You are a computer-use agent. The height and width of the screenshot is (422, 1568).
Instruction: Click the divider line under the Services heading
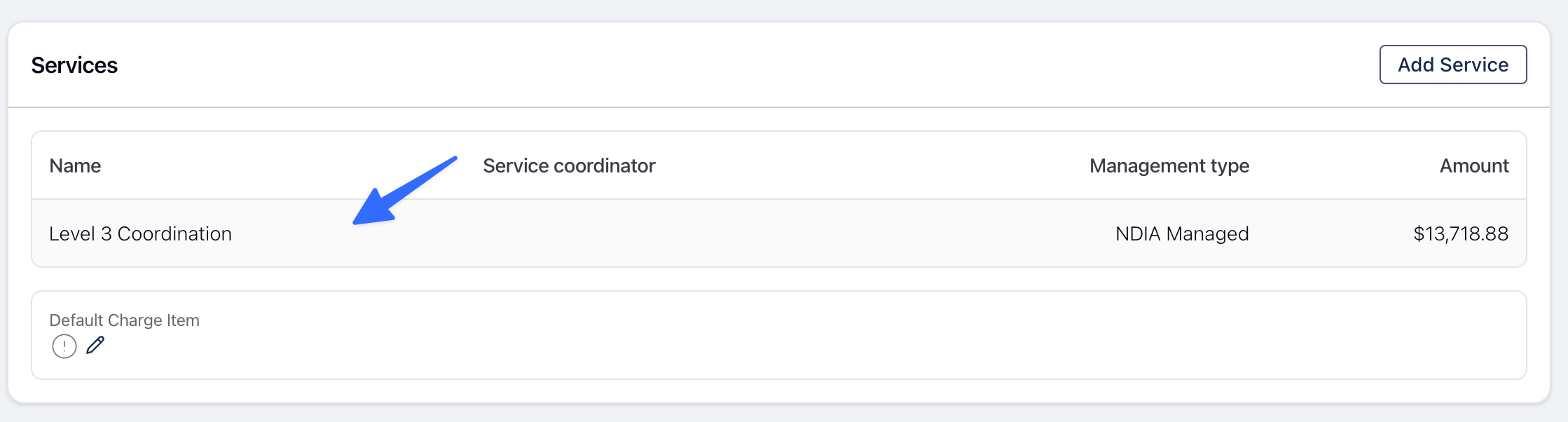(779, 107)
